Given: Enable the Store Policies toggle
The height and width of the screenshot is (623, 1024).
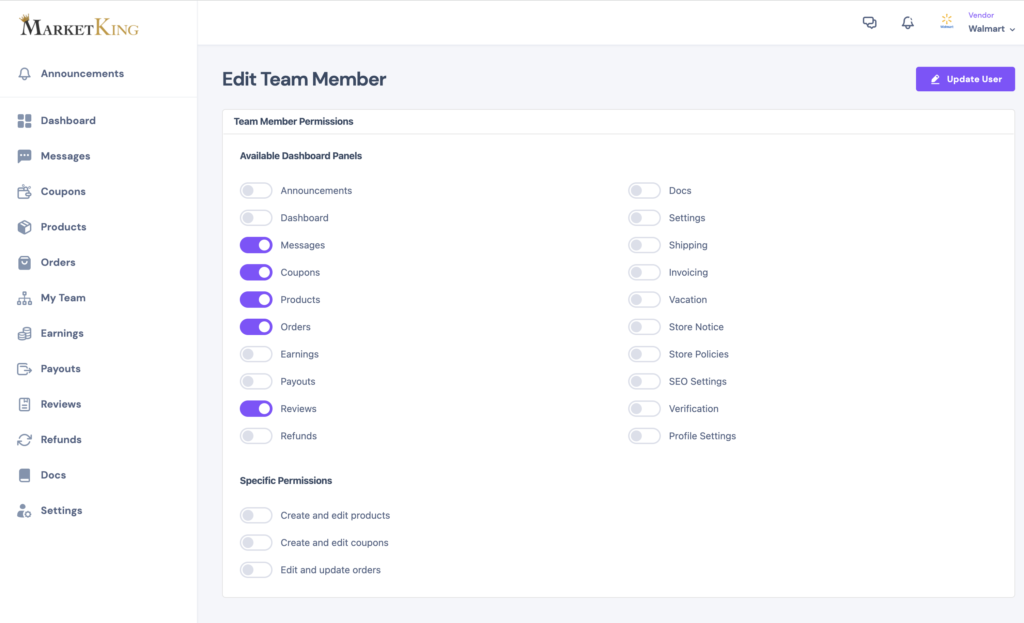Looking at the screenshot, I should click(x=645, y=354).
